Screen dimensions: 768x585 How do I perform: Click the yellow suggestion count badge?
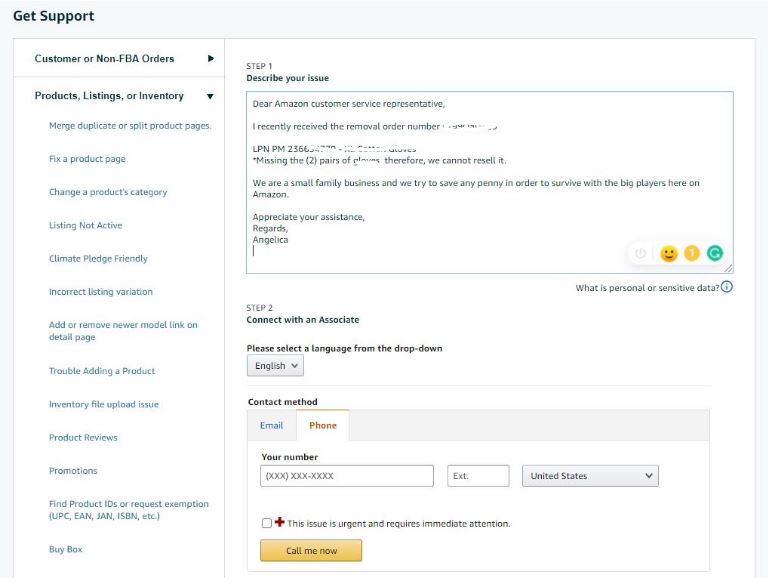pyautogui.click(x=692, y=254)
